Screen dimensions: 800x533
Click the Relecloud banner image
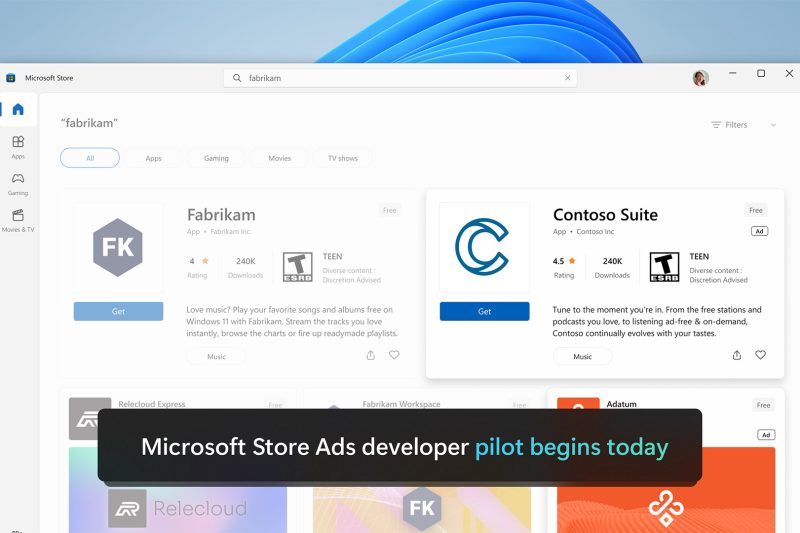point(178,507)
